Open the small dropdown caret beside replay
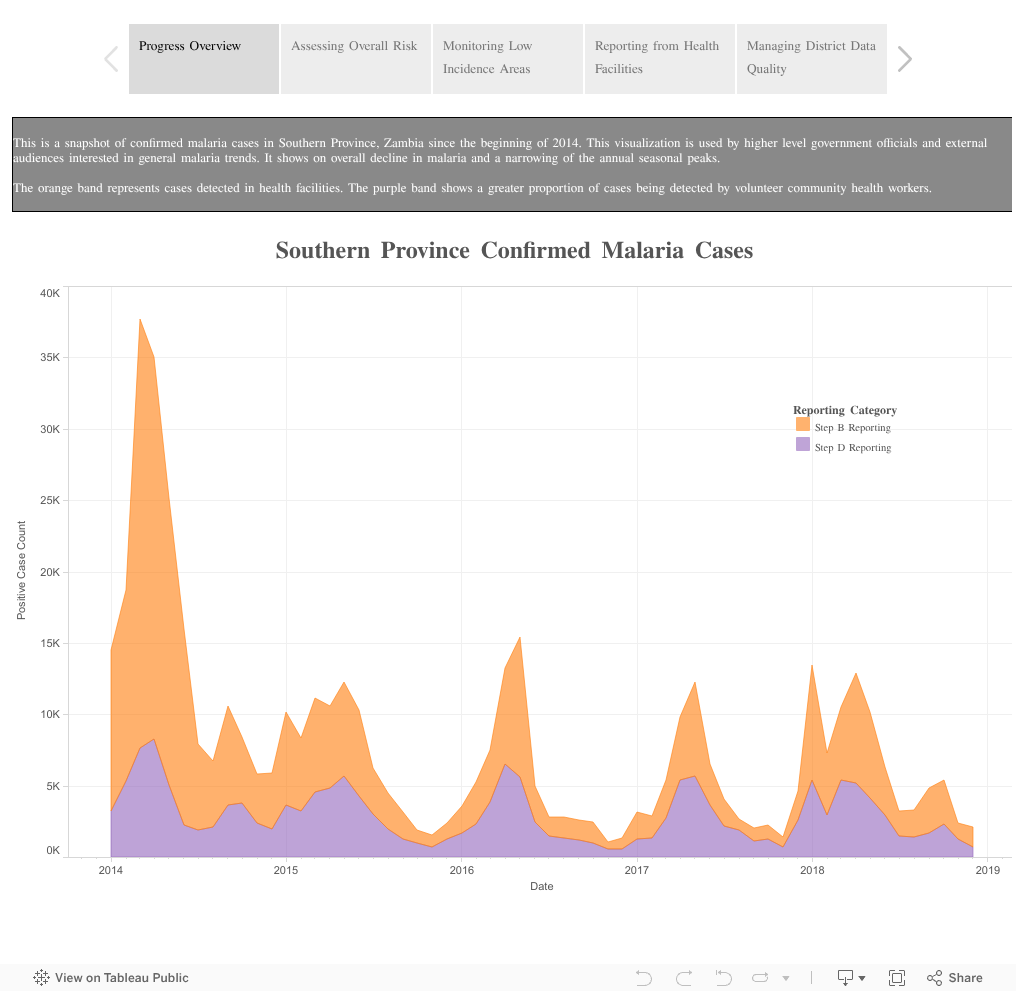The image size is (1016, 991). pyautogui.click(x=786, y=978)
